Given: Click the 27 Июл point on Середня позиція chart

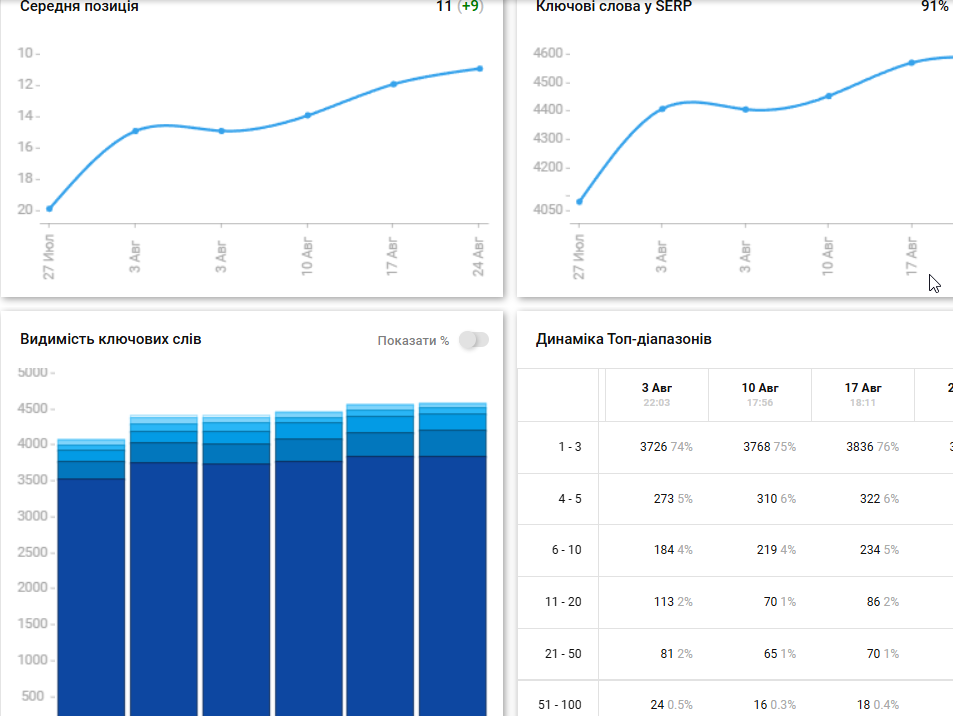Looking at the screenshot, I should [50, 208].
